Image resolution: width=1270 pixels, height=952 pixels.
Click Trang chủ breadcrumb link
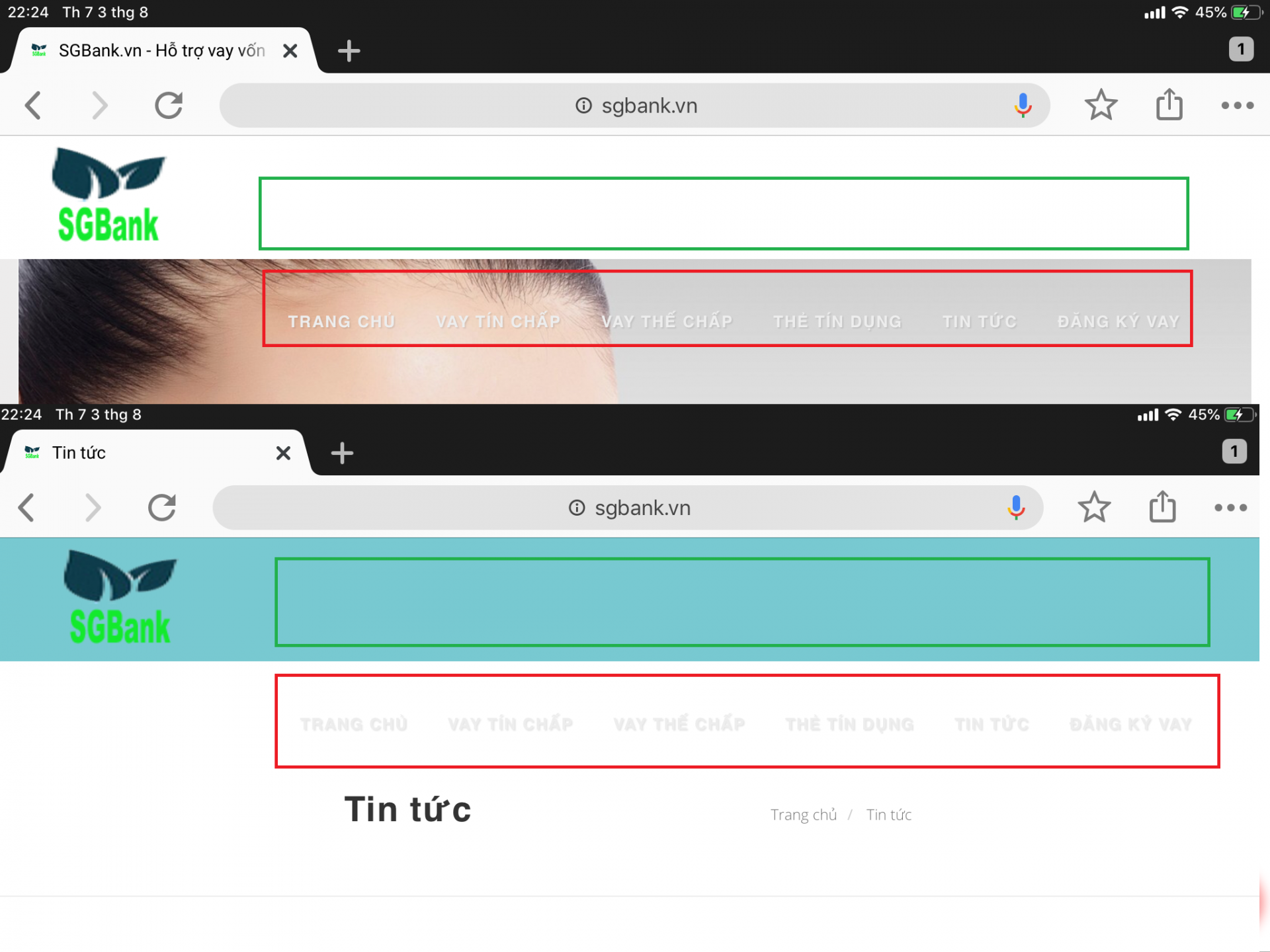tap(804, 814)
